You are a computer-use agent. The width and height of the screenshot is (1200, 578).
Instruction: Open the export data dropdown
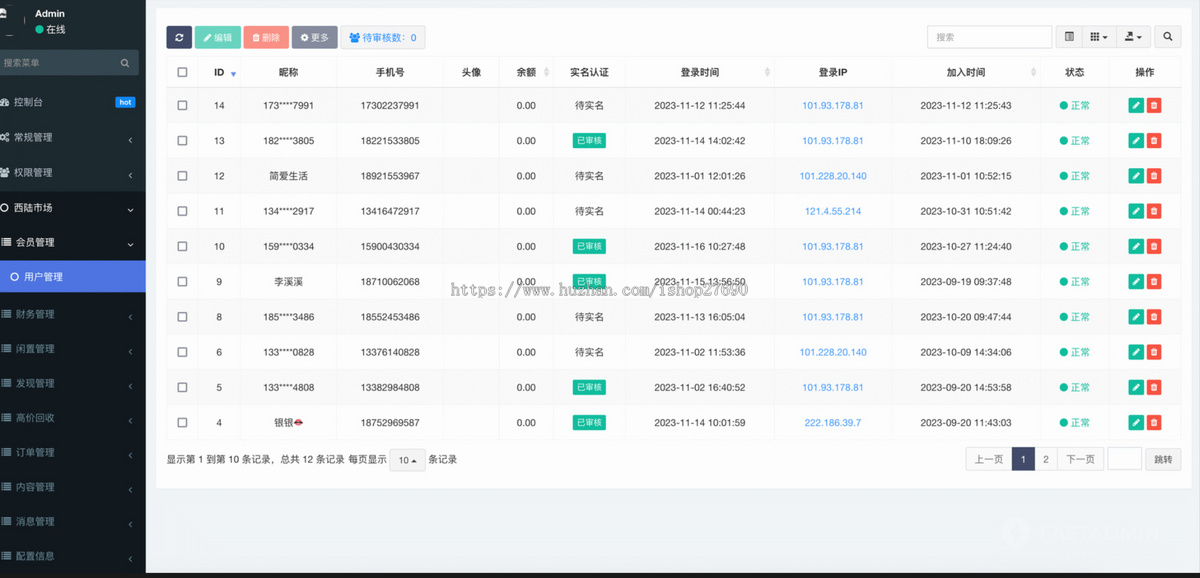(1134, 37)
